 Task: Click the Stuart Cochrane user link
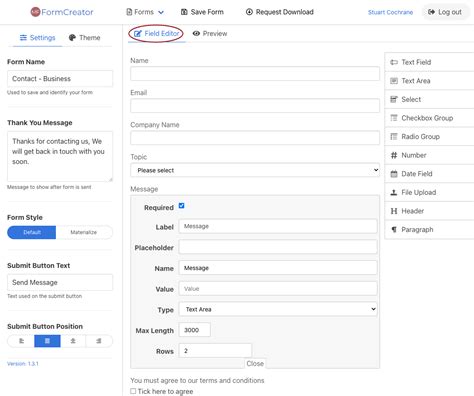coord(390,12)
